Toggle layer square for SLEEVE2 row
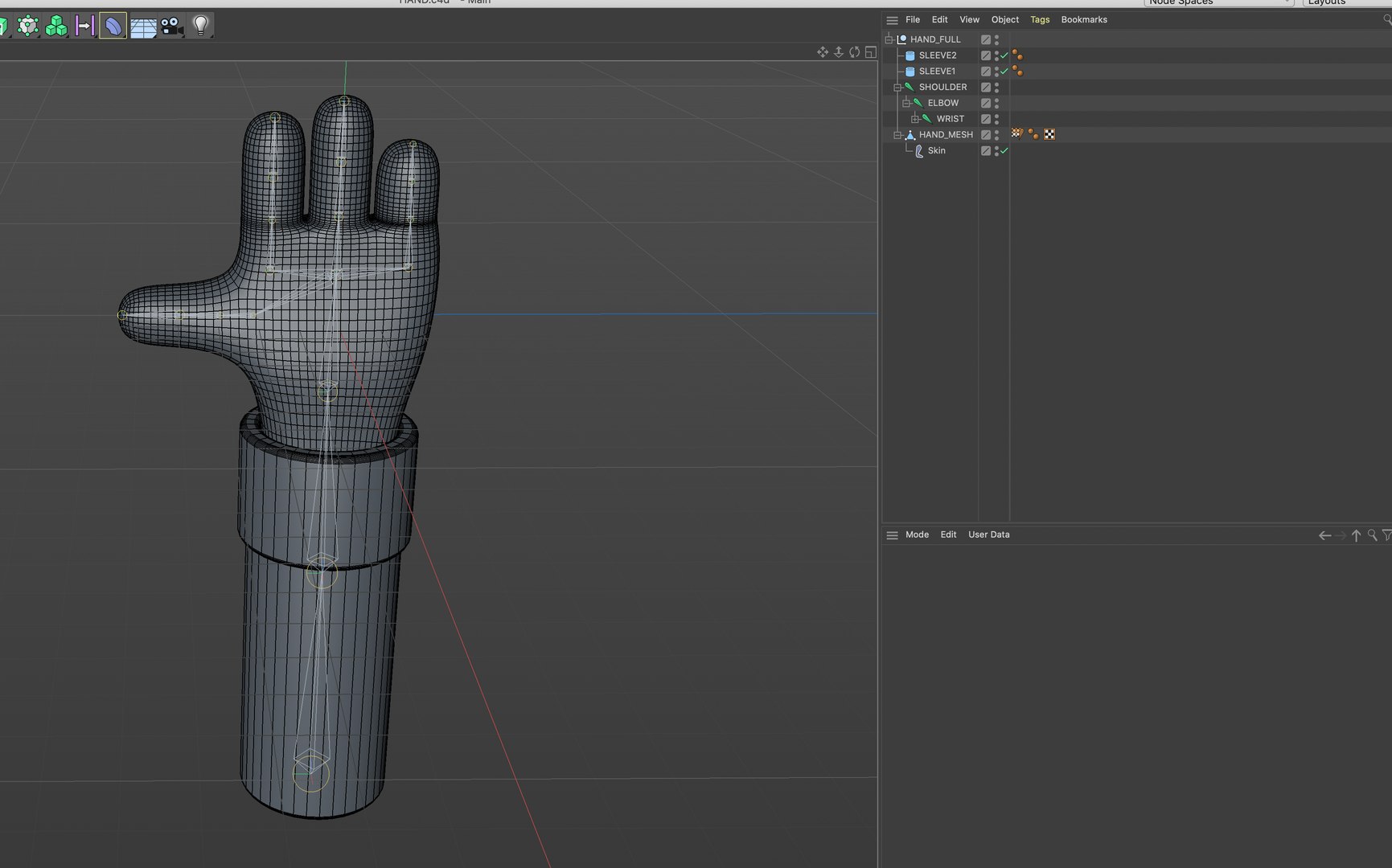 (986, 55)
